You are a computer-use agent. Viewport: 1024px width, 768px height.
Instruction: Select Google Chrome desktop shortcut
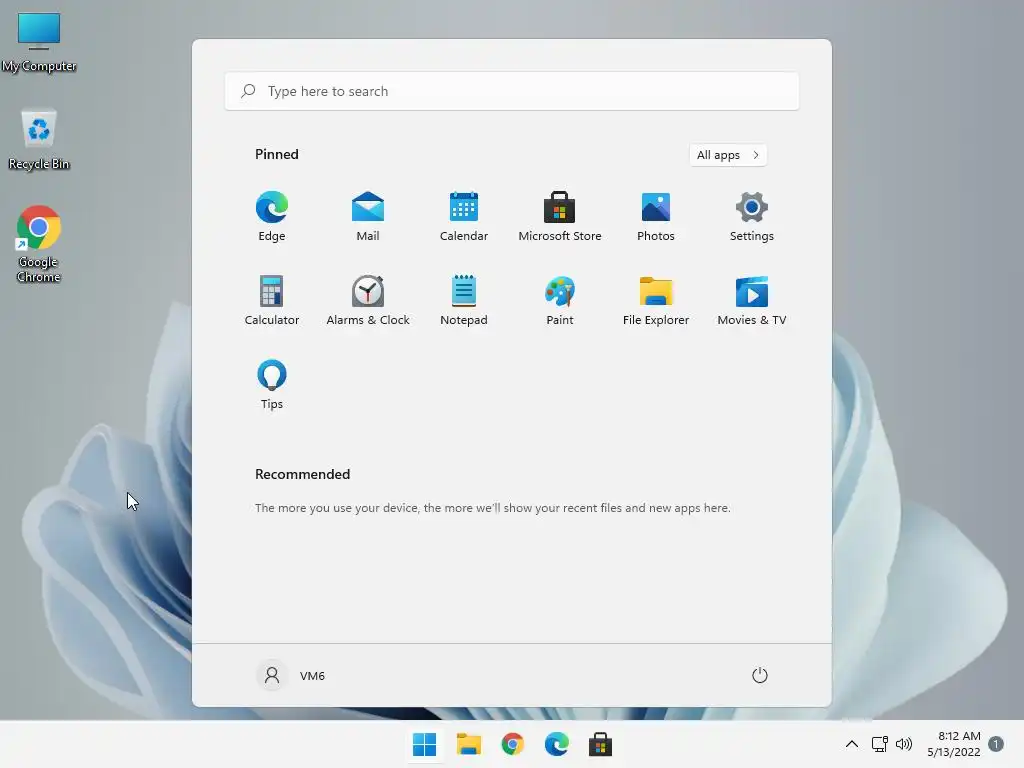[39, 244]
